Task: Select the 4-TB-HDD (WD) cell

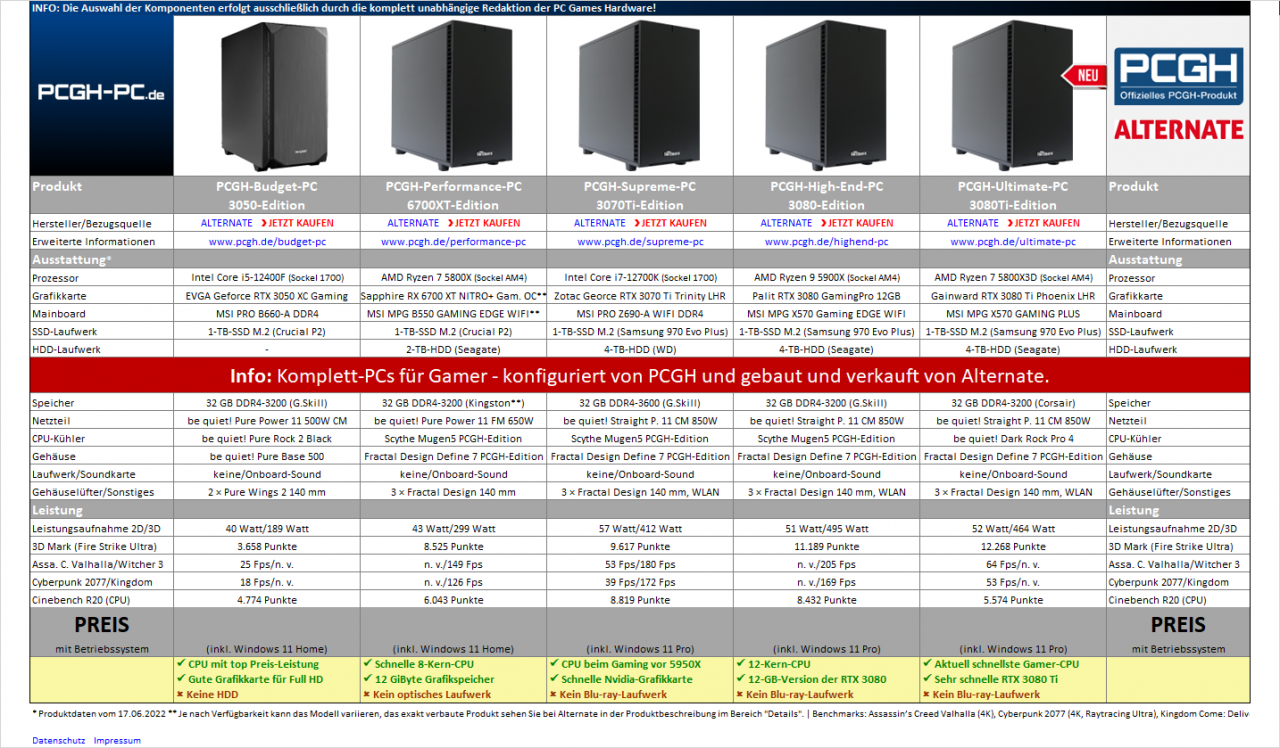Action: click(641, 350)
